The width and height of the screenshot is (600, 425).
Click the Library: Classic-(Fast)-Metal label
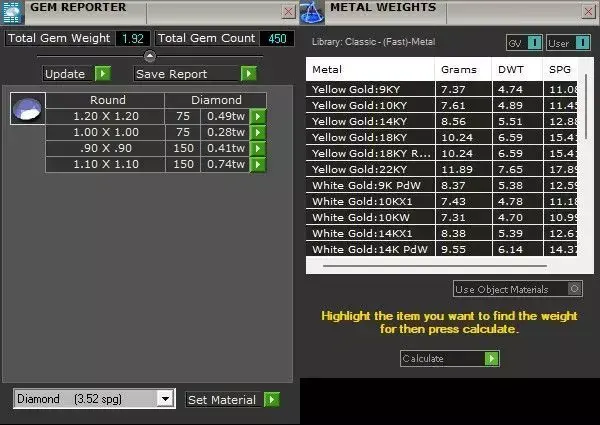point(373,42)
